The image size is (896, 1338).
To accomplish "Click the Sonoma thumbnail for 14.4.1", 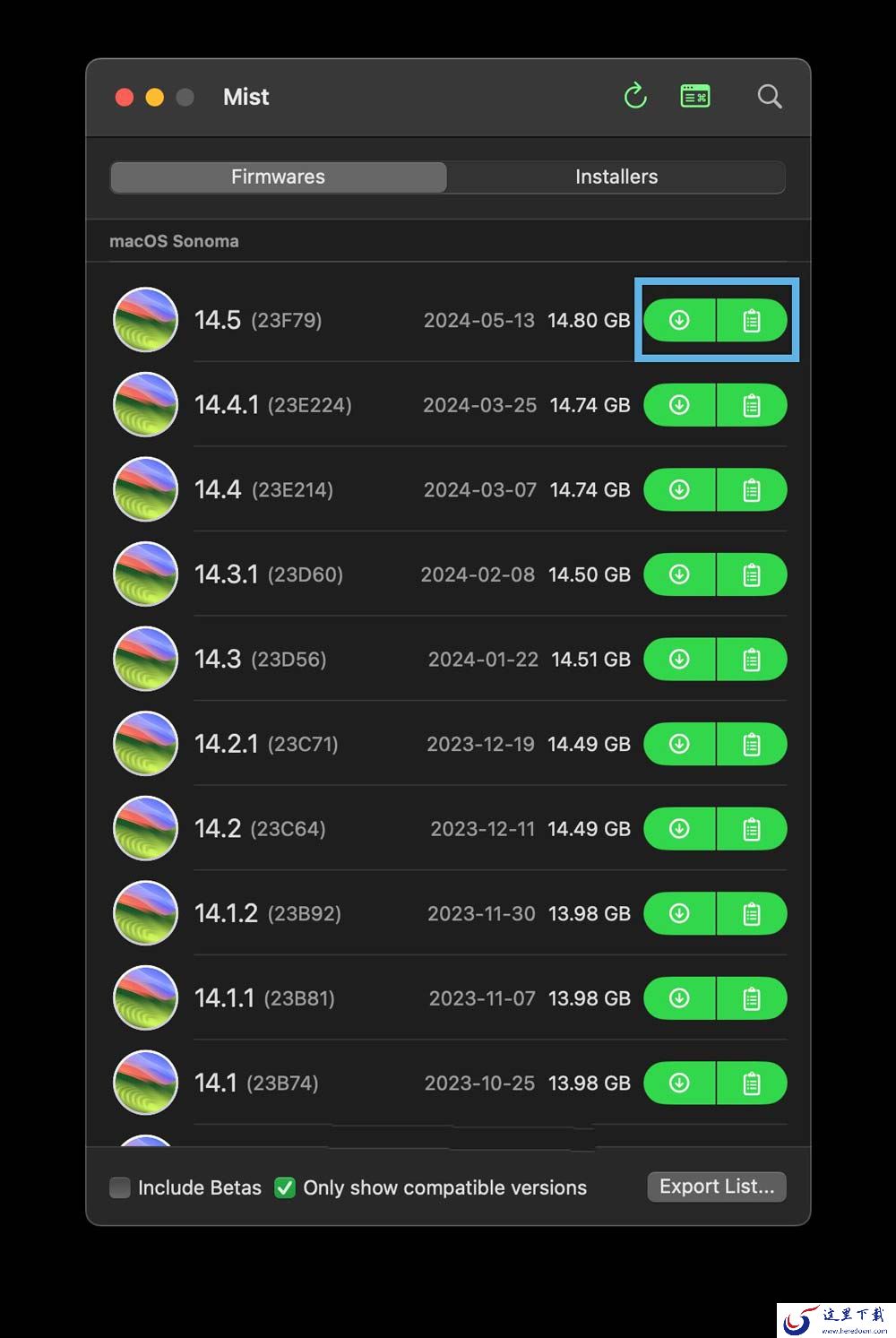I will (x=145, y=405).
